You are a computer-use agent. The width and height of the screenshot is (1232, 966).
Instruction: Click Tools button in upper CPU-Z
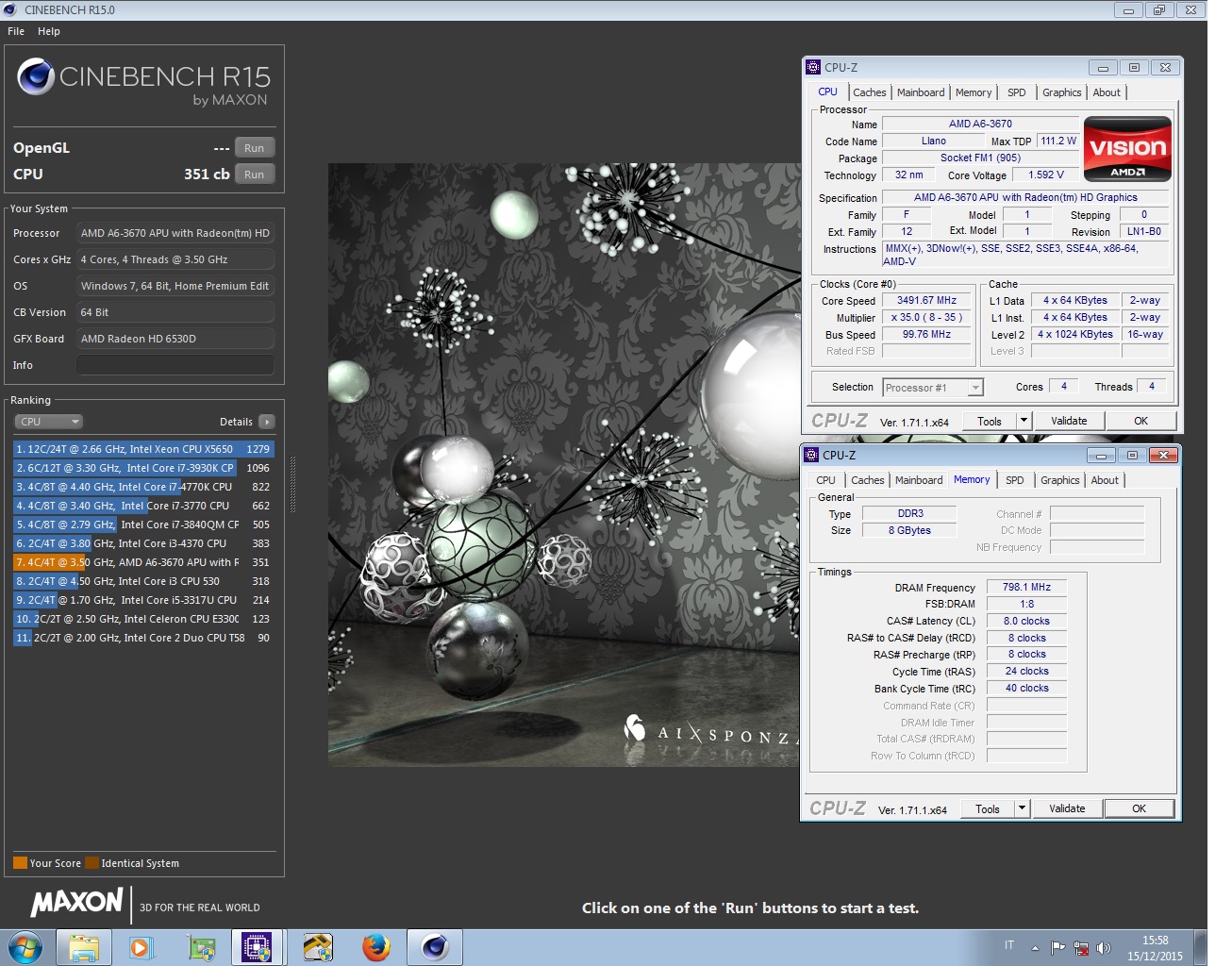click(990, 422)
